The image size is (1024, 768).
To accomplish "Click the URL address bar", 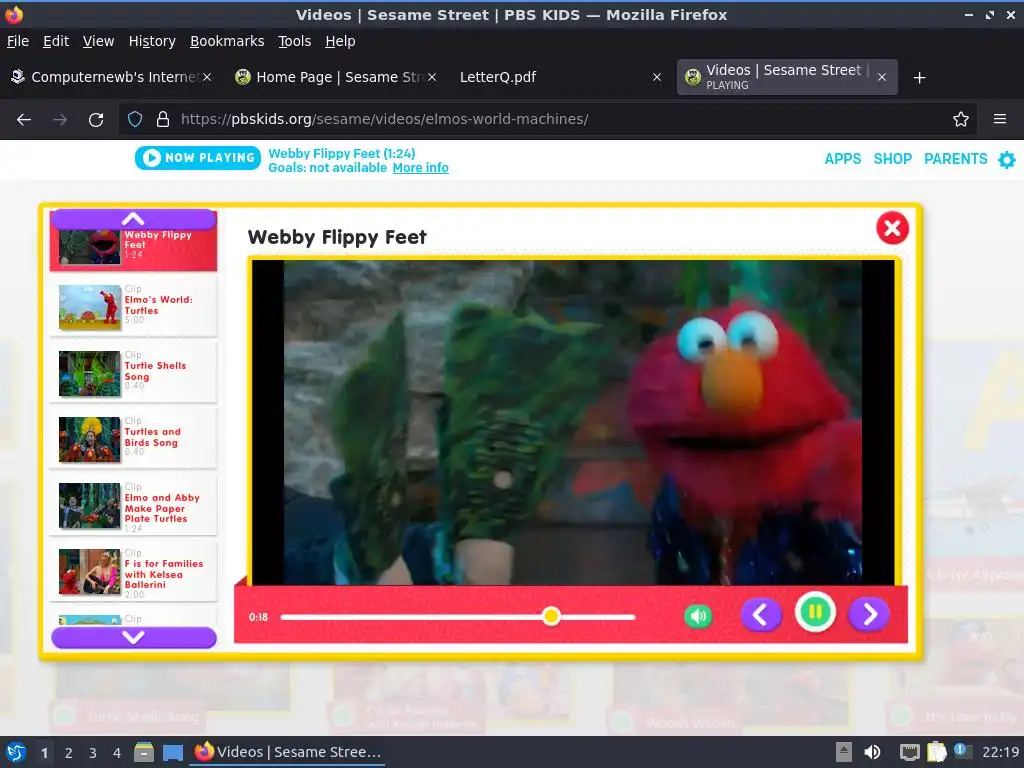I will tap(547, 119).
